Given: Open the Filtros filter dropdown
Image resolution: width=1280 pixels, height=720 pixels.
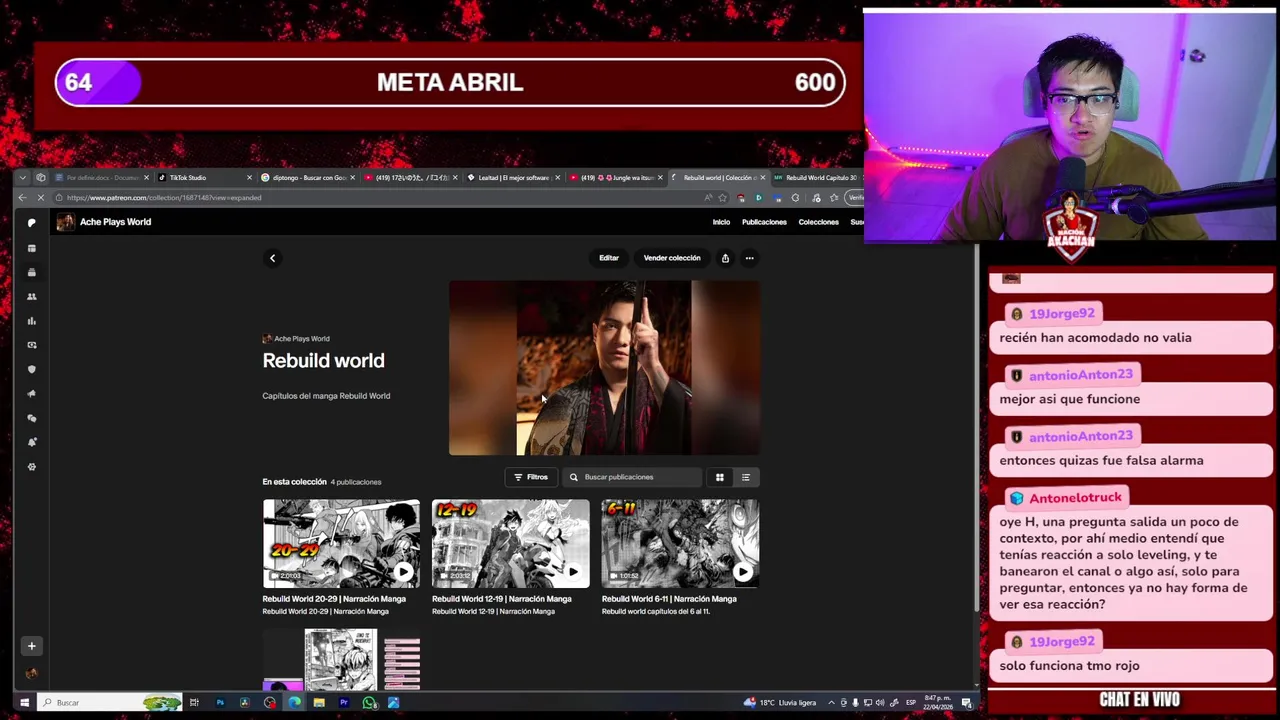Looking at the screenshot, I should pyautogui.click(x=530, y=477).
